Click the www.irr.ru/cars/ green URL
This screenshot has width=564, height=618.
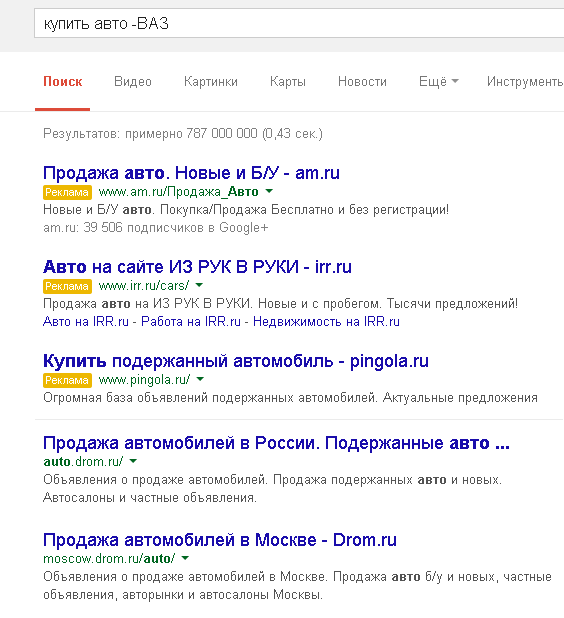click(x=144, y=286)
